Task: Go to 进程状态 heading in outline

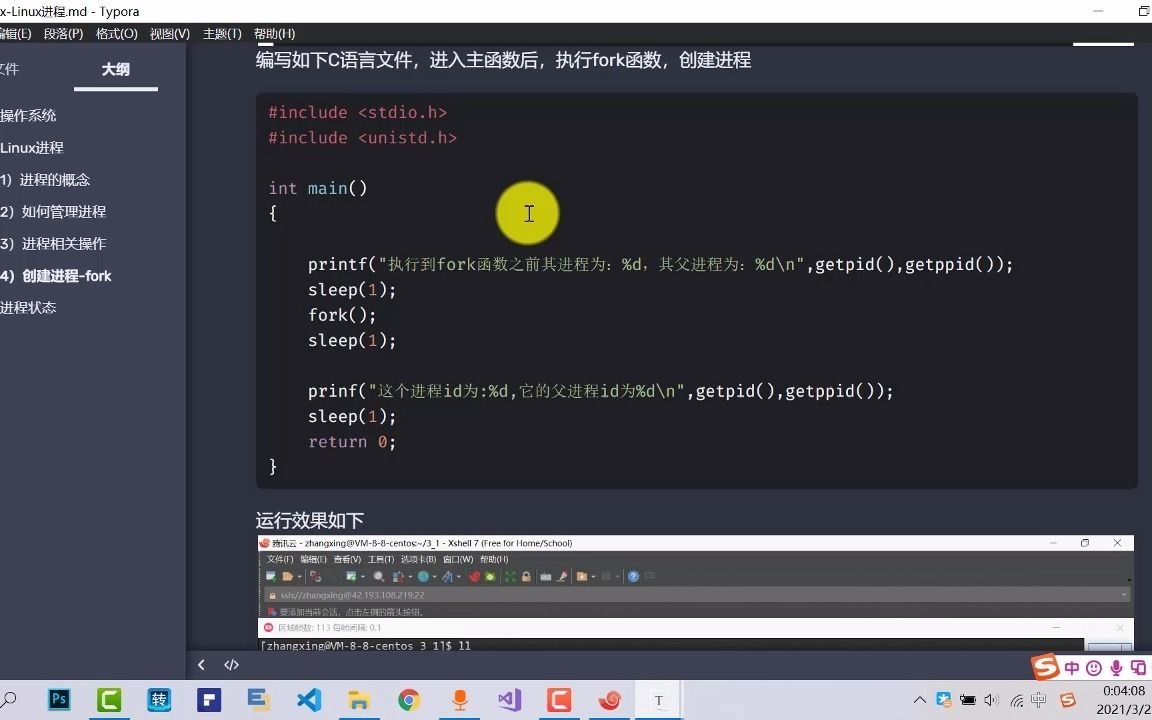Action: click(28, 308)
